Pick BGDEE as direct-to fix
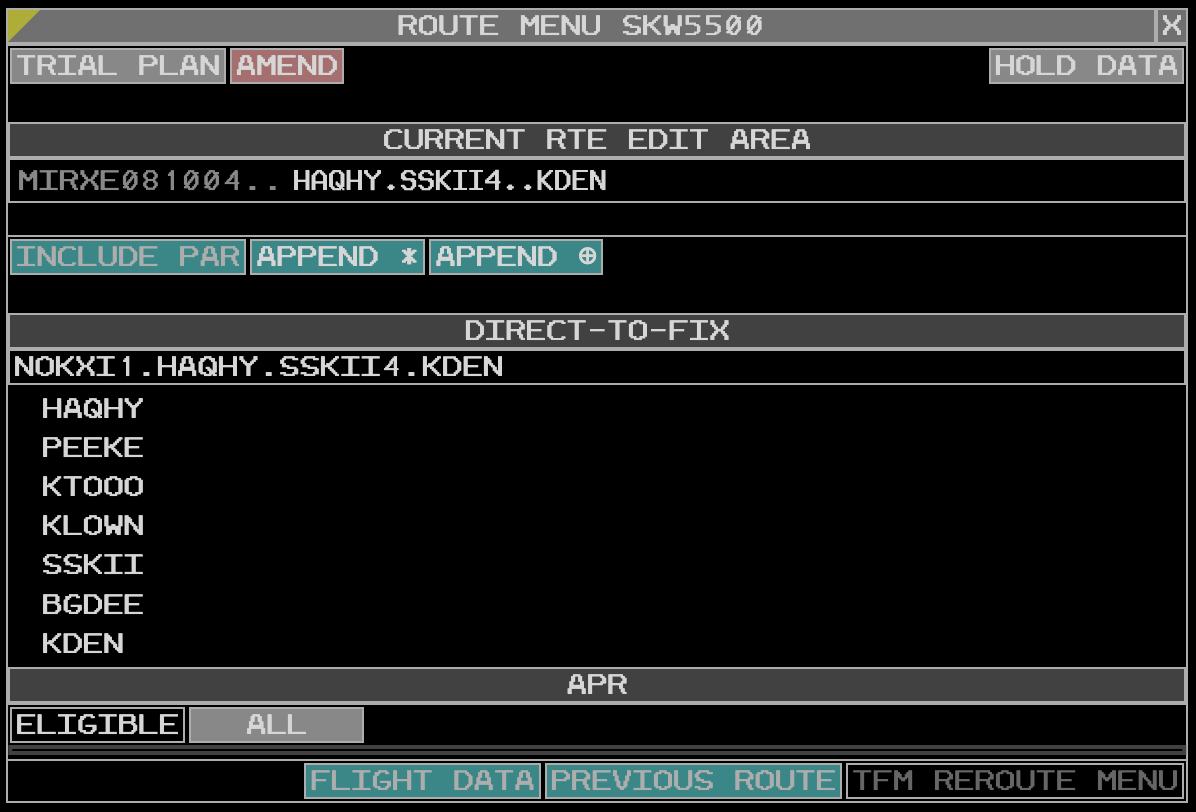This screenshot has height=812, width=1196. click(92, 605)
